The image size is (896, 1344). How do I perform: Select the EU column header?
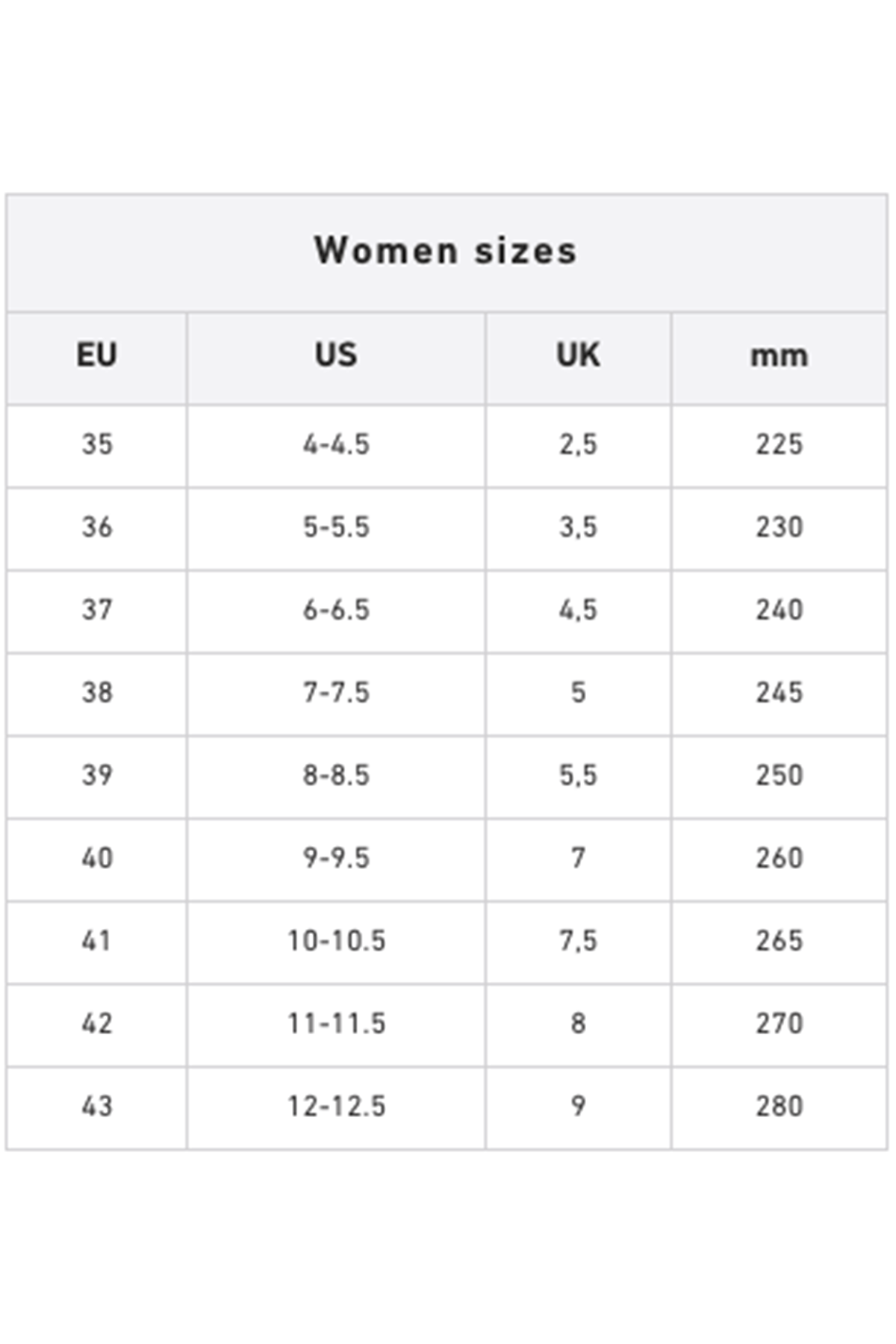coord(97,355)
